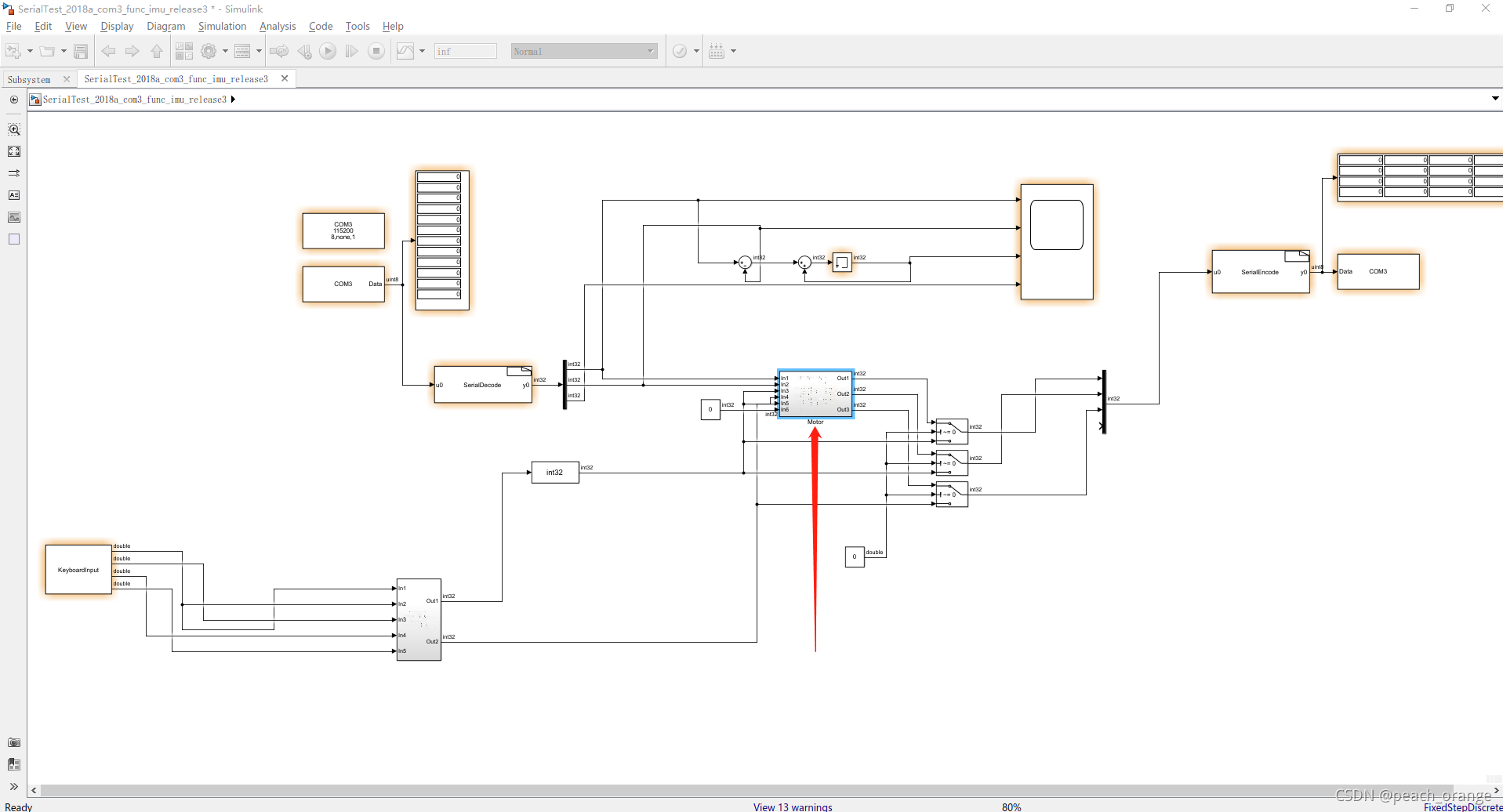
Task: Click the Model Advisor checkmark icon
Action: tap(680, 51)
